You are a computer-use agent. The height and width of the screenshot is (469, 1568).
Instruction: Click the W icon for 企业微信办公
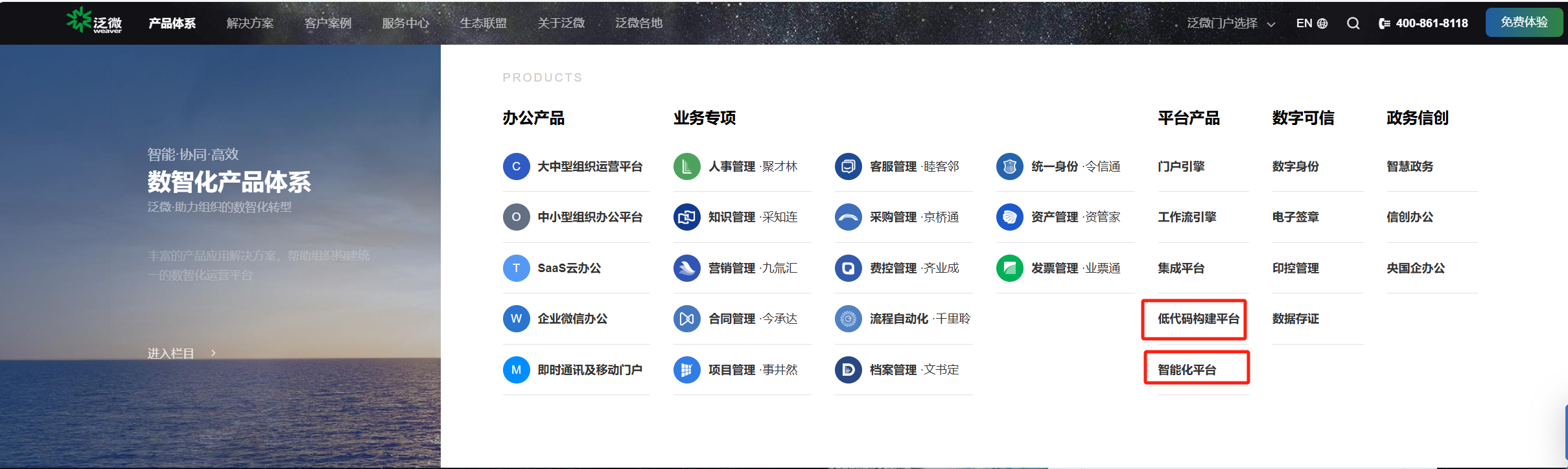516,319
